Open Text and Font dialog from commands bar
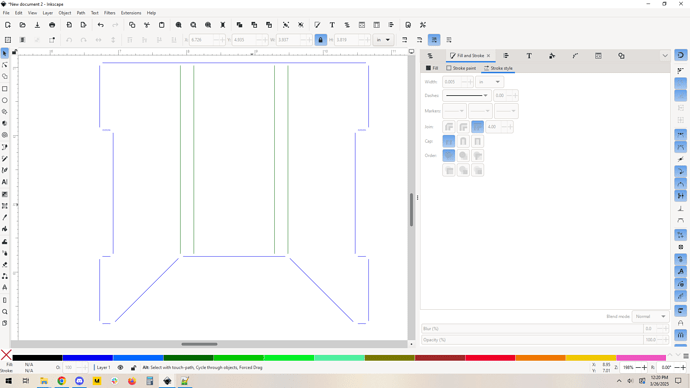This screenshot has width=690, height=388. (x=332, y=25)
